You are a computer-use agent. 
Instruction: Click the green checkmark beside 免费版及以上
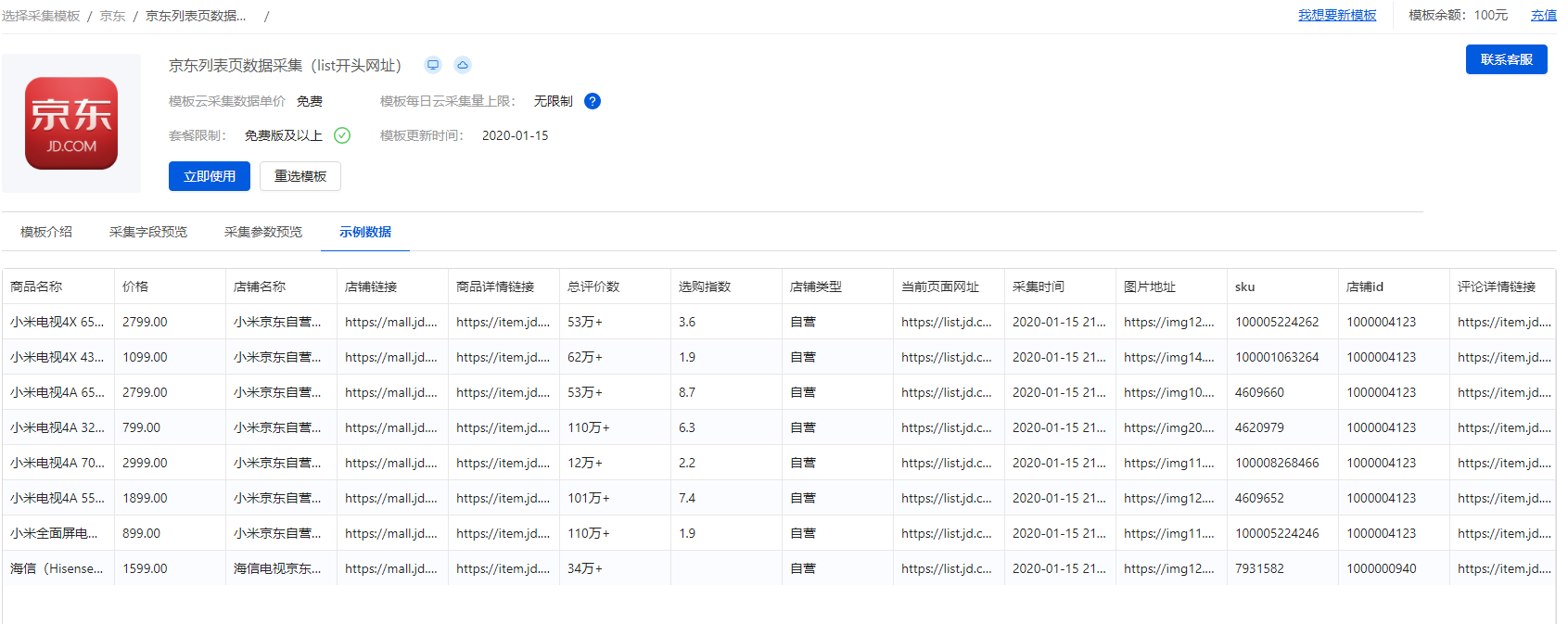[x=342, y=135]
